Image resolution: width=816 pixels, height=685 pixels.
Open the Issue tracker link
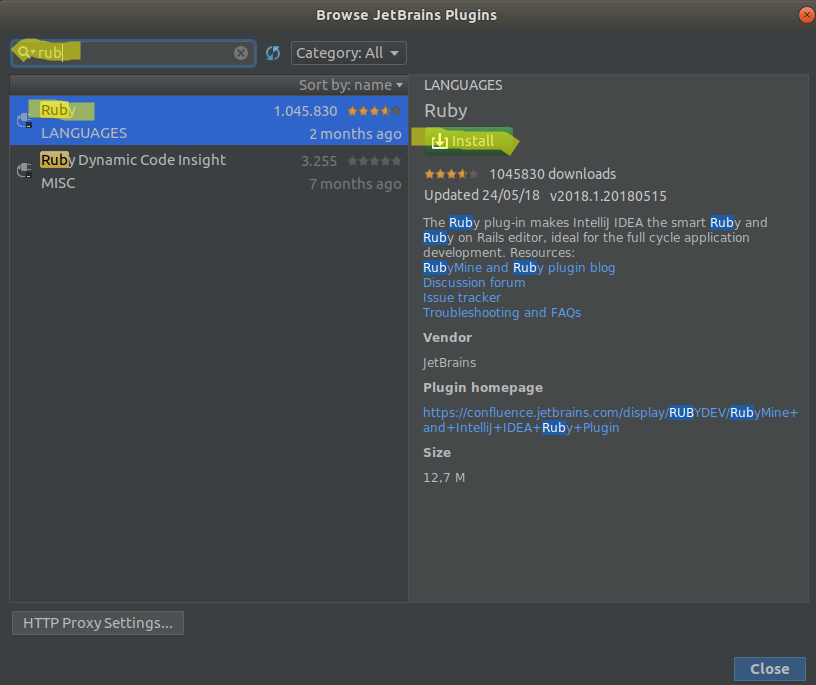tap(462, 298)
